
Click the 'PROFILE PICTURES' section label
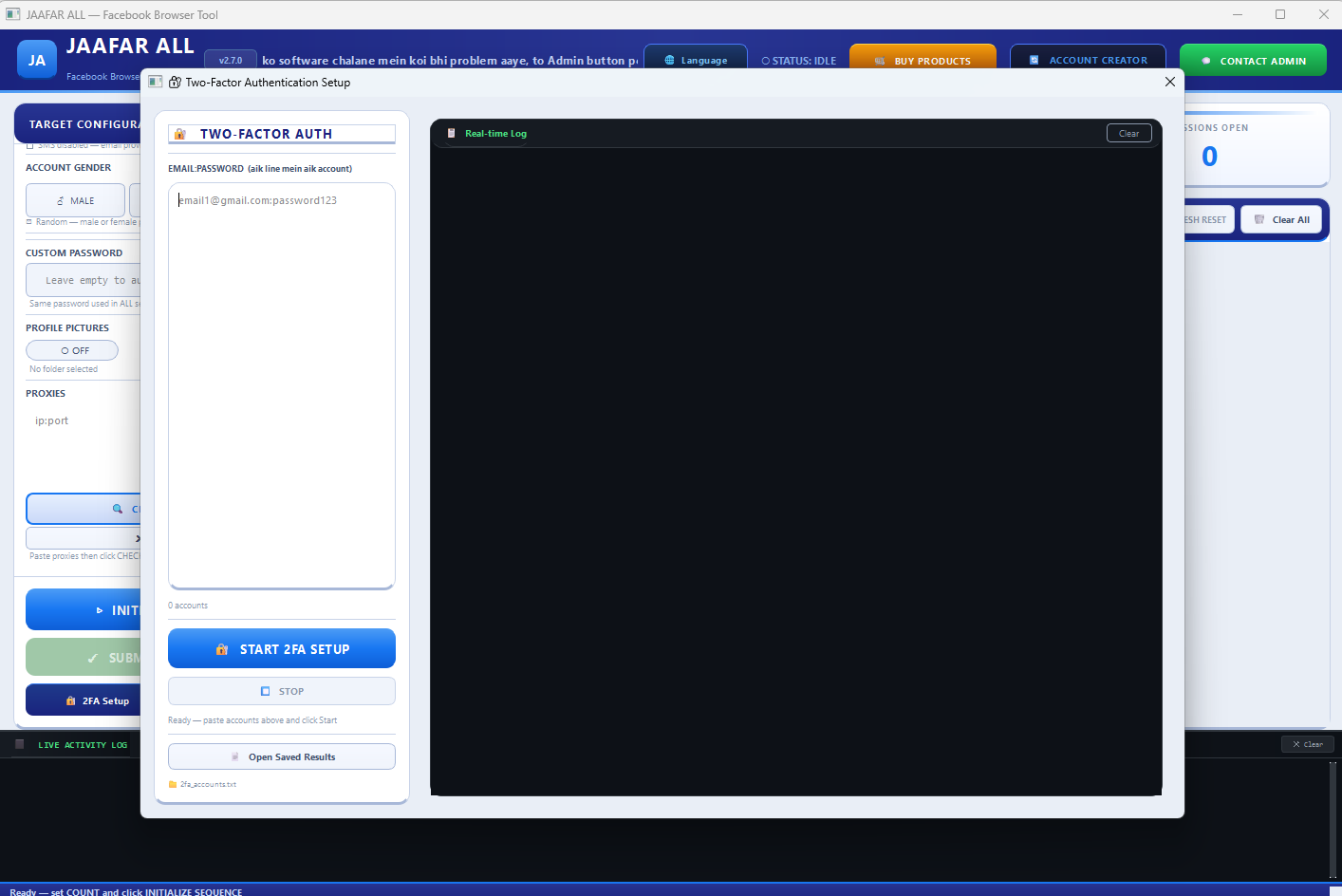pos(67,328)
